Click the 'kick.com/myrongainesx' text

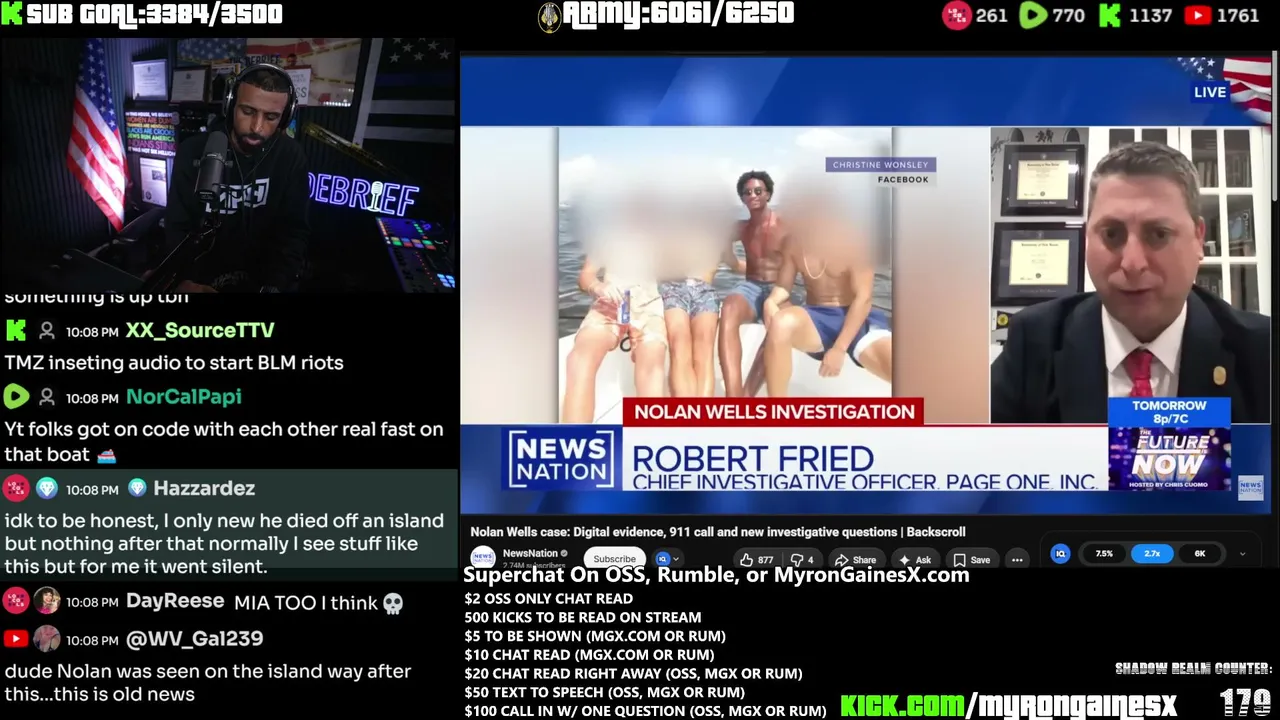[x=1008, y=704]
